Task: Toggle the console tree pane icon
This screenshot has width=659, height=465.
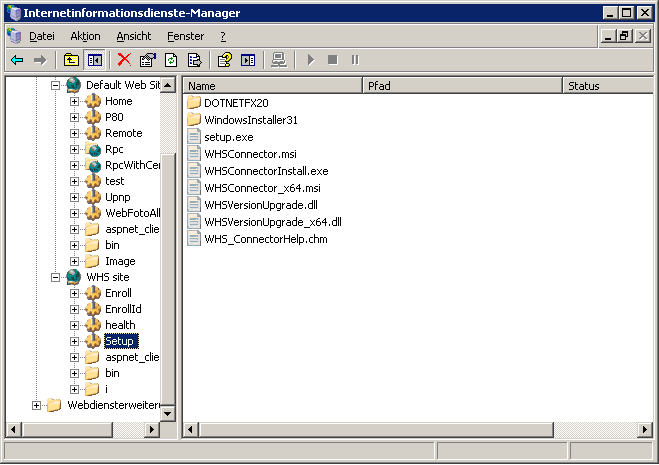Action: (x=95, y=60)
